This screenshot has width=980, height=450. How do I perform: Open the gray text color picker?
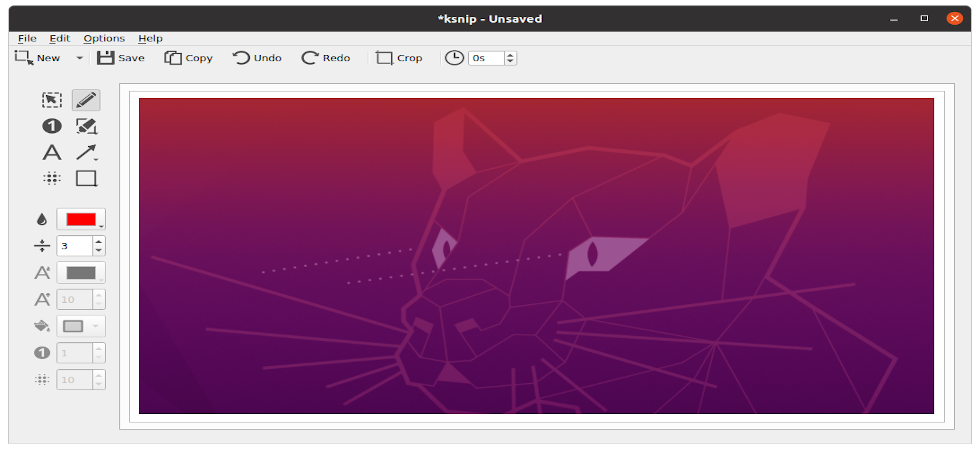[x=81, y=272]
